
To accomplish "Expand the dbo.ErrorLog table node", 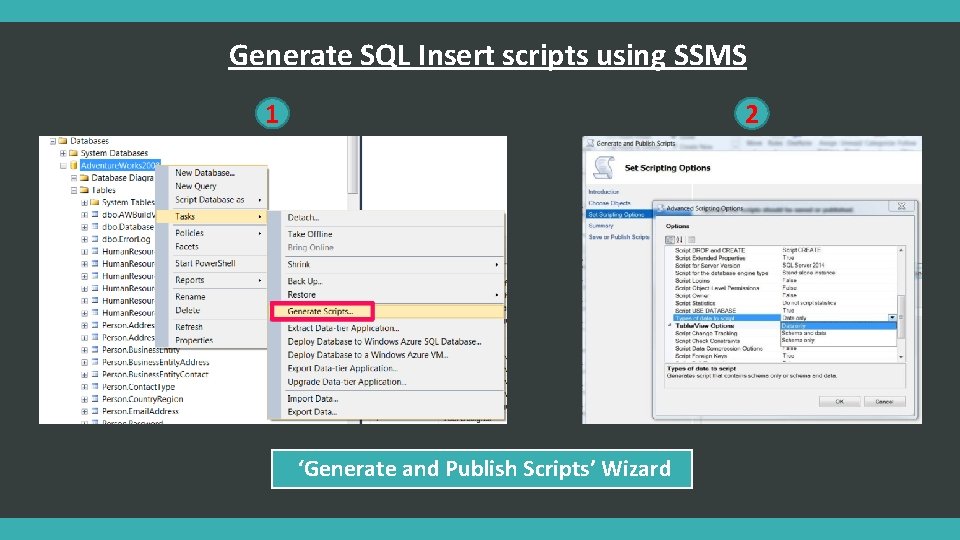I will (x=84, y=239).
